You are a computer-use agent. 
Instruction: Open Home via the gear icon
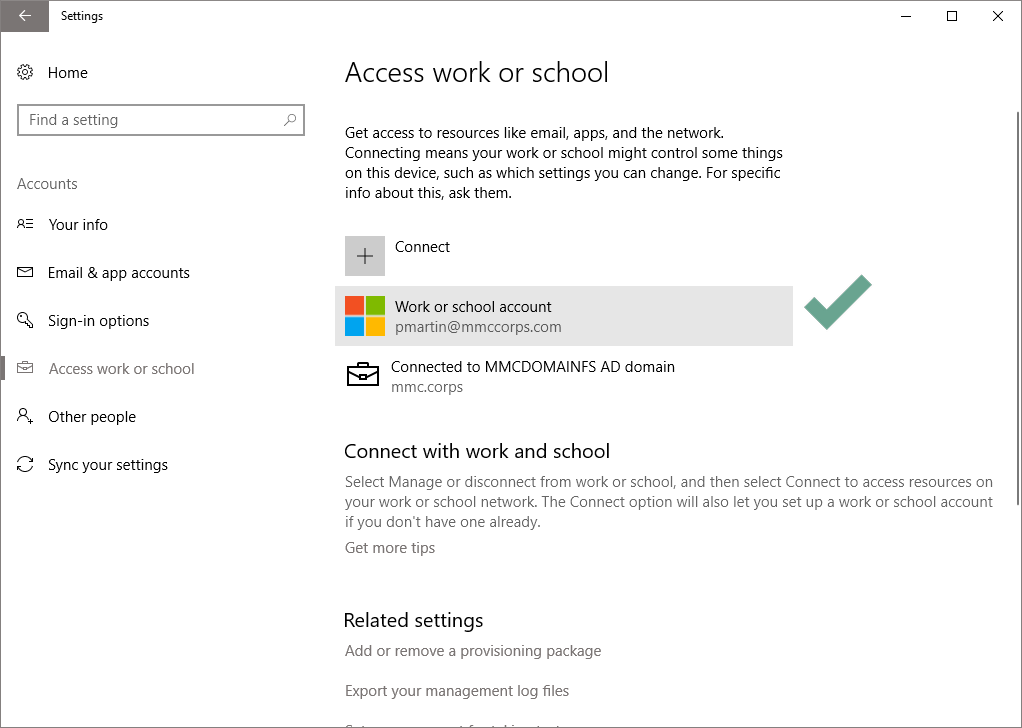pos(24,72)
